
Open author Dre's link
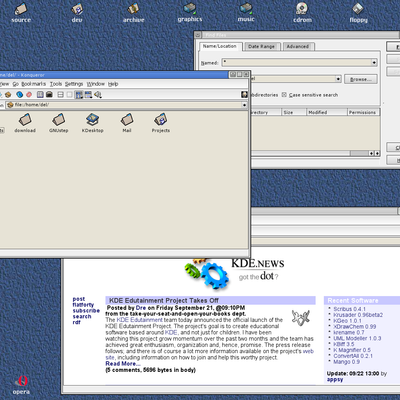[141, 308]
